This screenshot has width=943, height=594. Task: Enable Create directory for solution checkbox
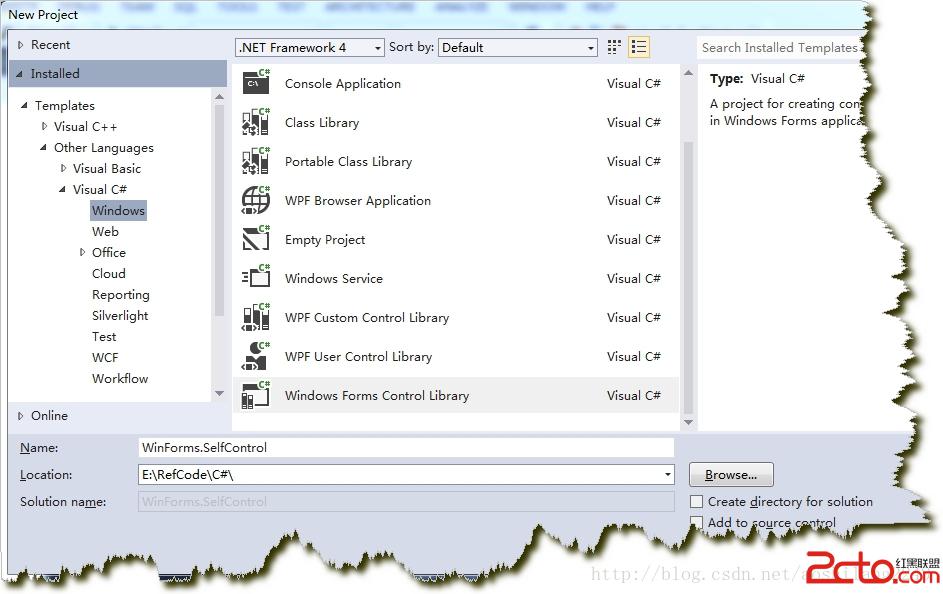[696, 501]
